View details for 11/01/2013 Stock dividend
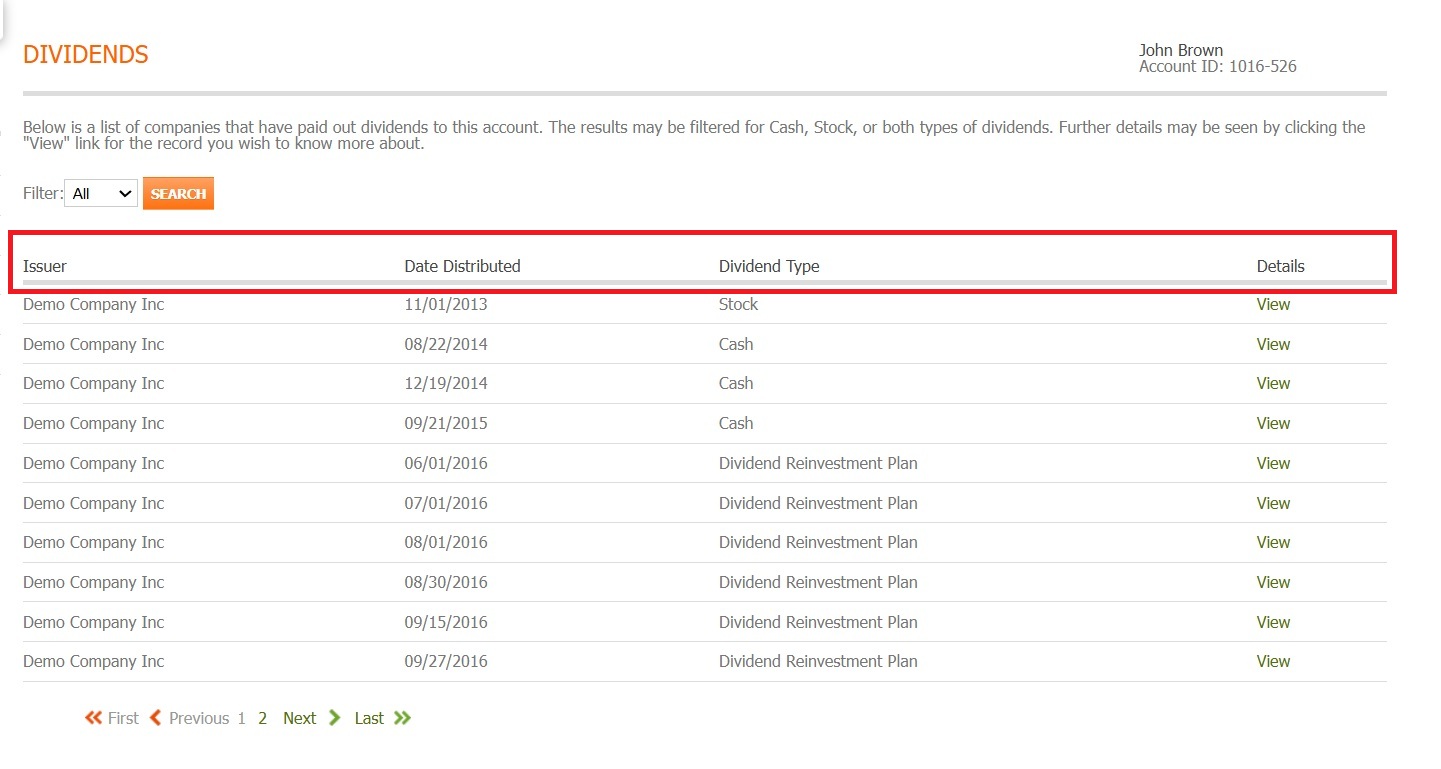Image resolution: width=1441 pixels, height=769 pixels. tap(1273, 305)
